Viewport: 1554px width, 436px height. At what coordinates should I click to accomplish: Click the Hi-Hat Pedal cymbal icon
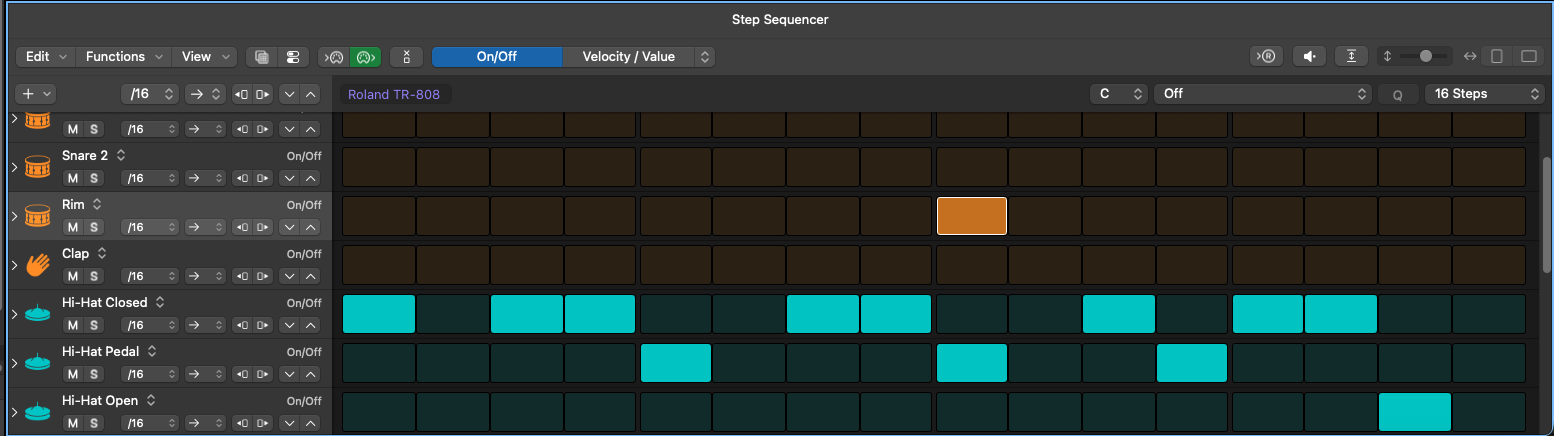coord(37,363)
